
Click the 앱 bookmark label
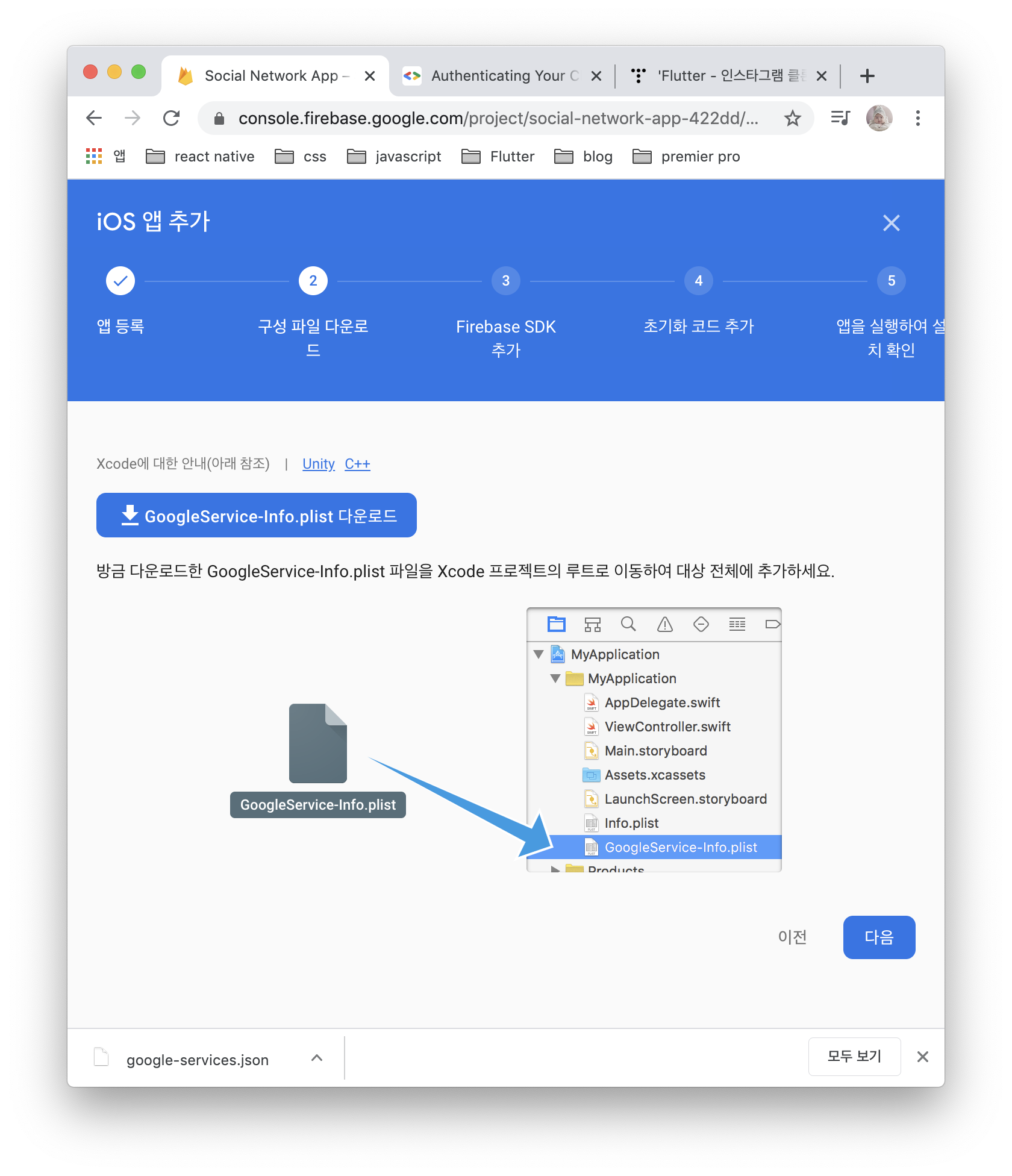(119, 157)
